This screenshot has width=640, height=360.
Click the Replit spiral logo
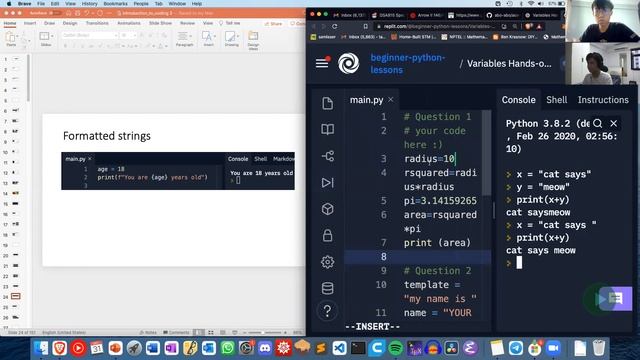tap(349, 63)
